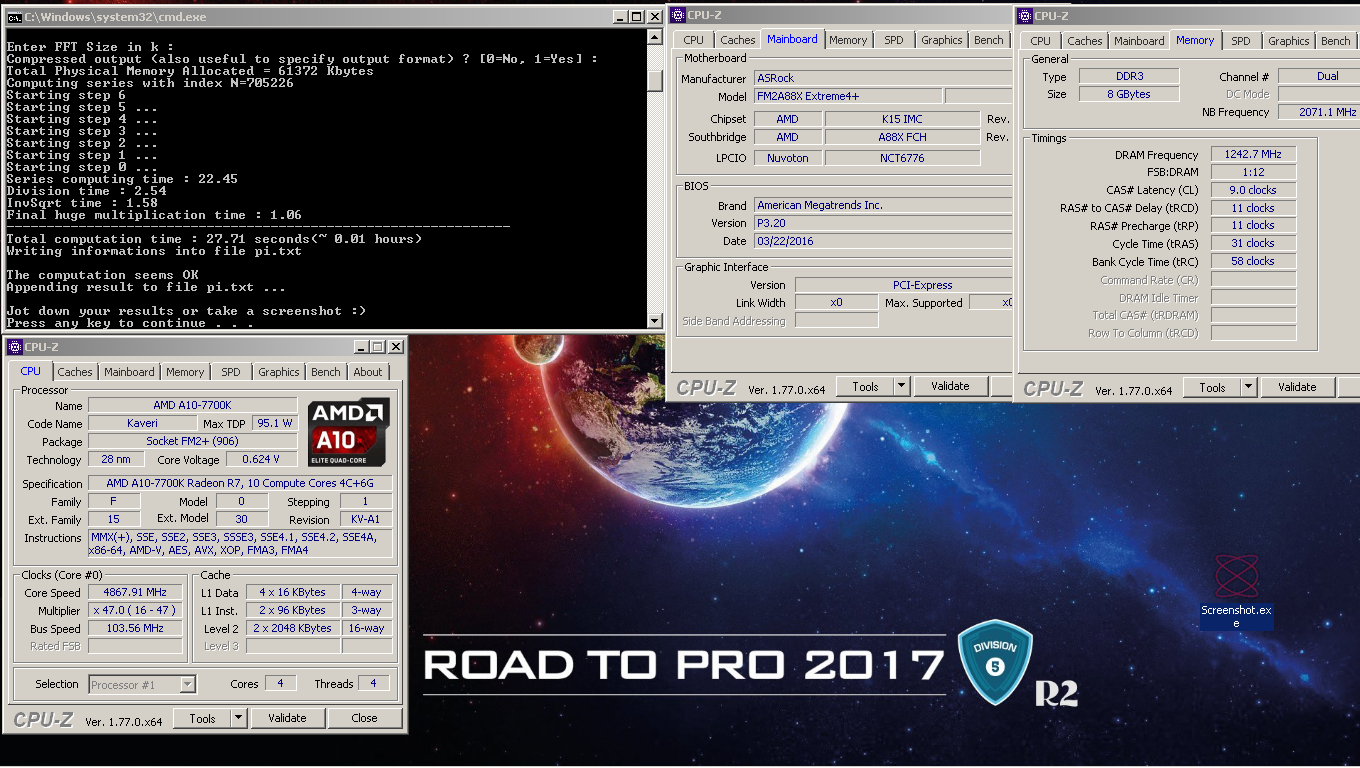Viewport: 1360px width, 768px height.
Task: Click Tools button in CPU window
Action: point(203,718)
